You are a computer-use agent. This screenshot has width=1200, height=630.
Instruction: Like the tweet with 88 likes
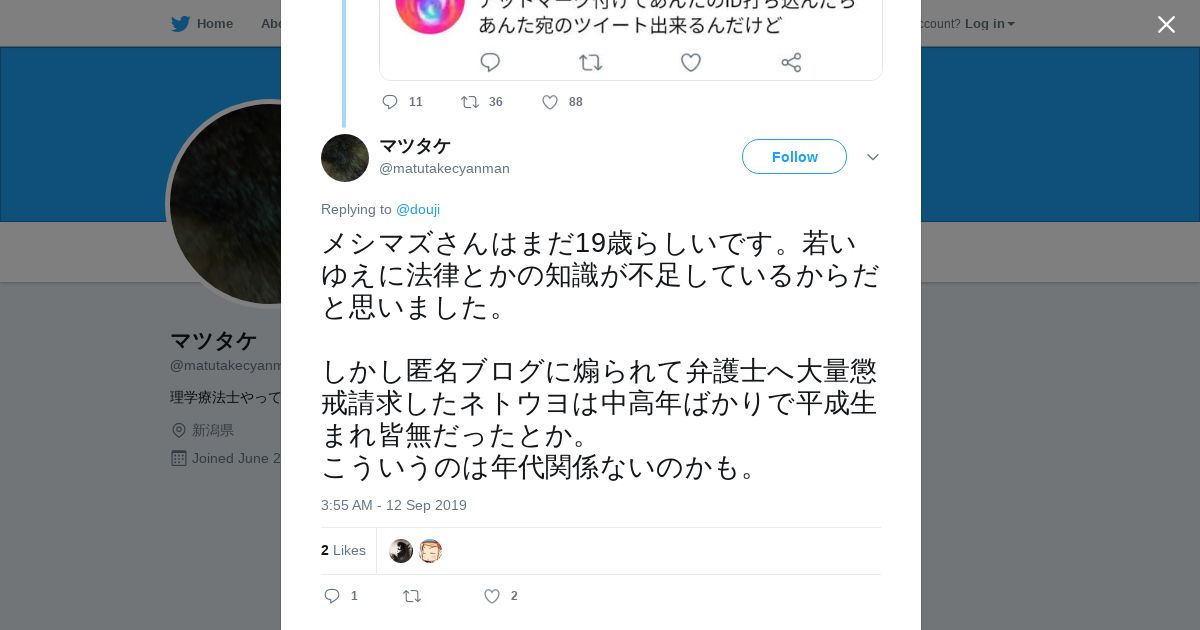[550, 102]
